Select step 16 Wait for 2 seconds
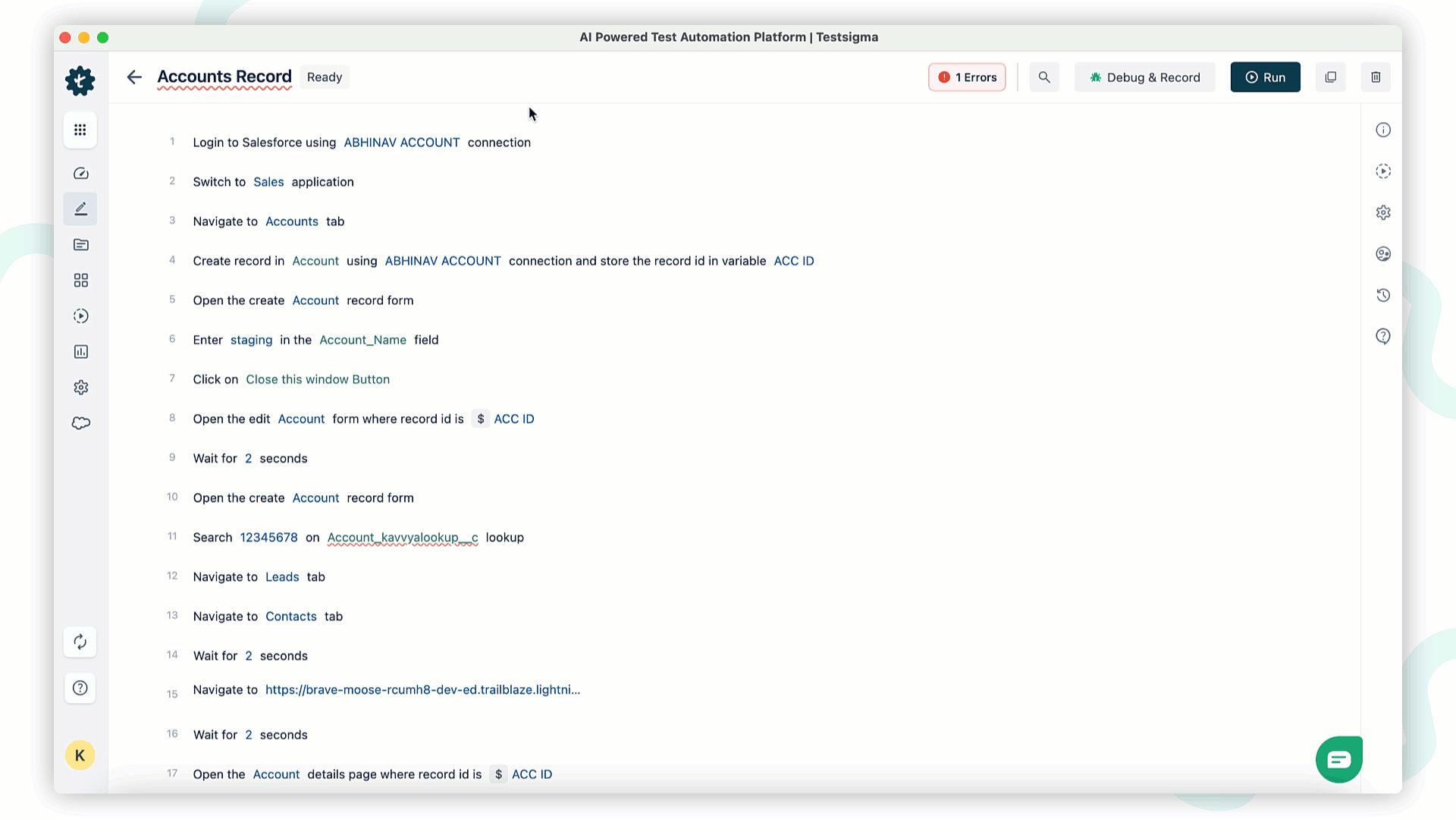Screen dimensions: 1456x819 250,735
